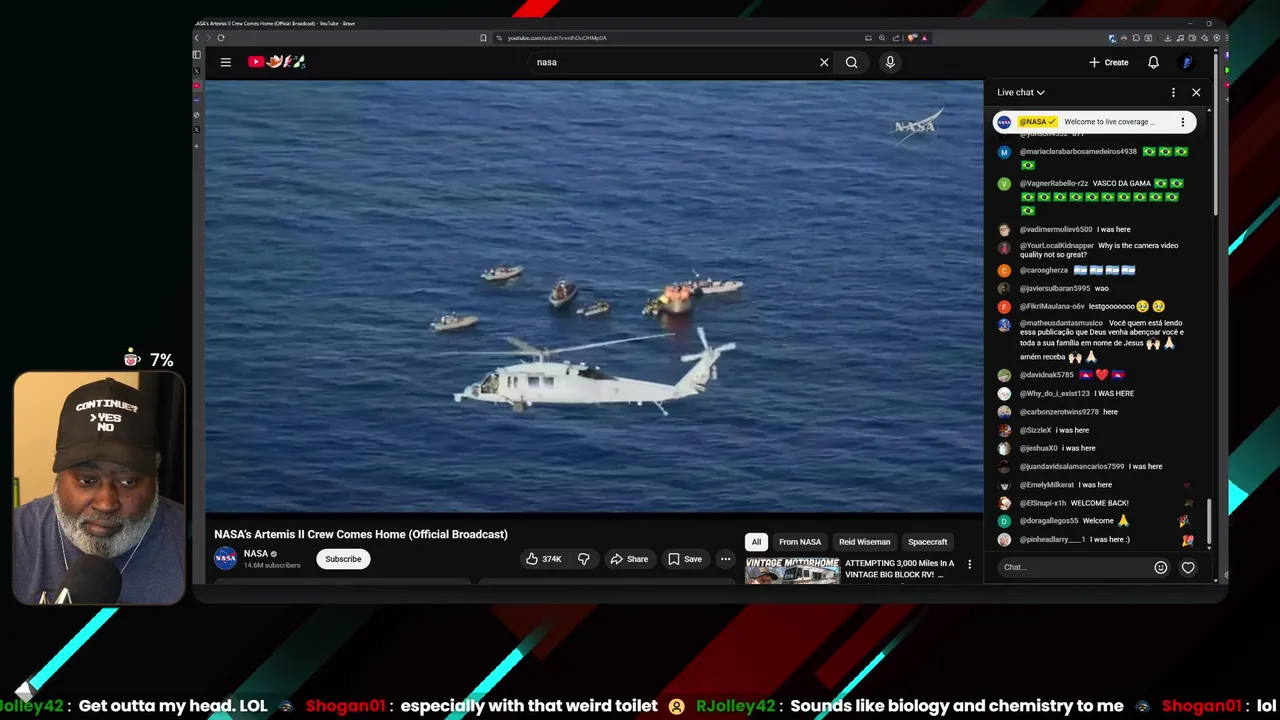Zoom control magnifier in address bar
Screen dimensions: 1280x720
pos(882,38)
